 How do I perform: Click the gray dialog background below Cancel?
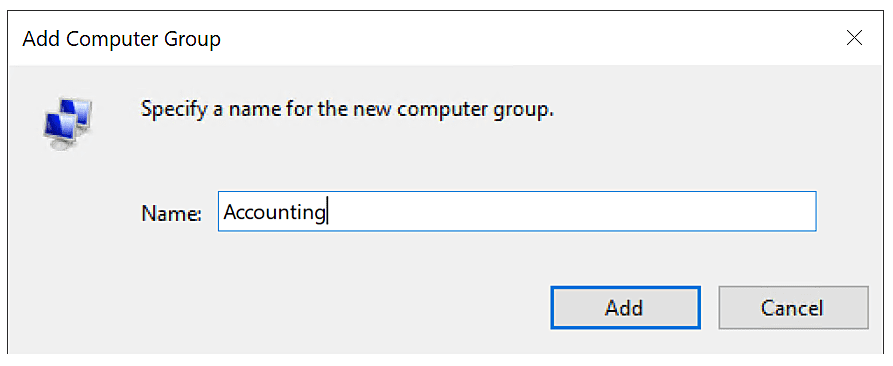coord(793,343)
